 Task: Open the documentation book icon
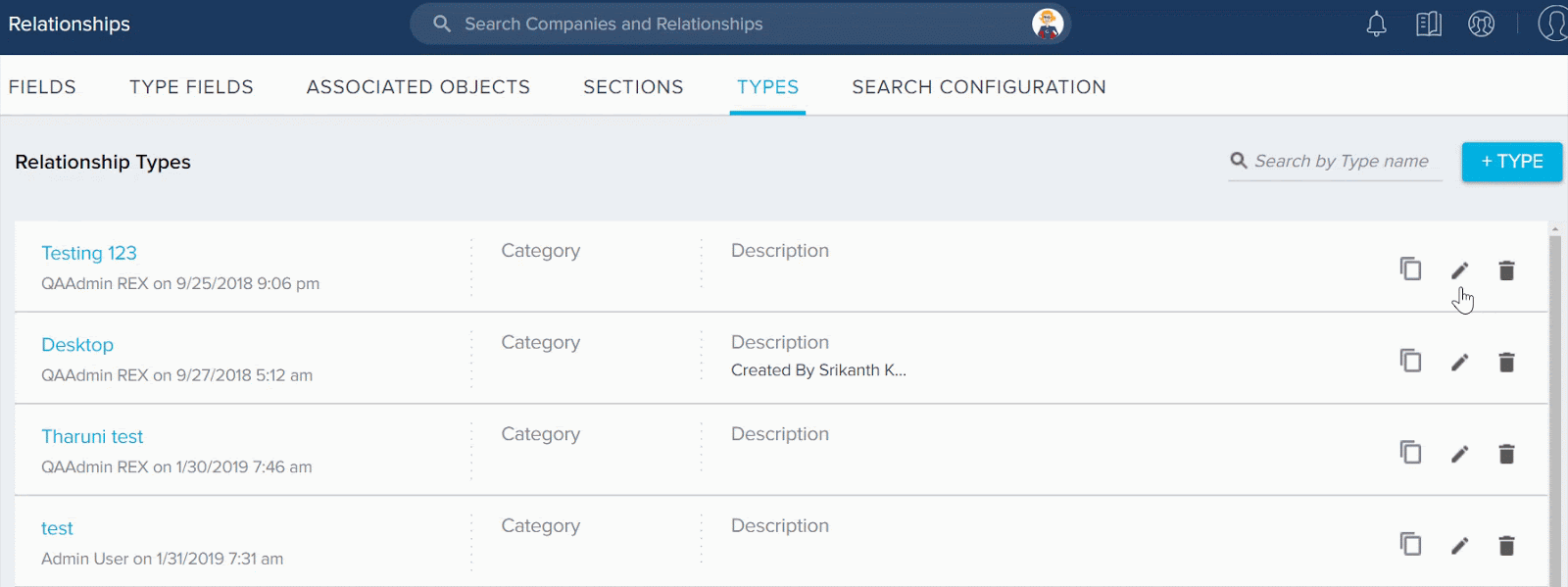click(1429, 24)
